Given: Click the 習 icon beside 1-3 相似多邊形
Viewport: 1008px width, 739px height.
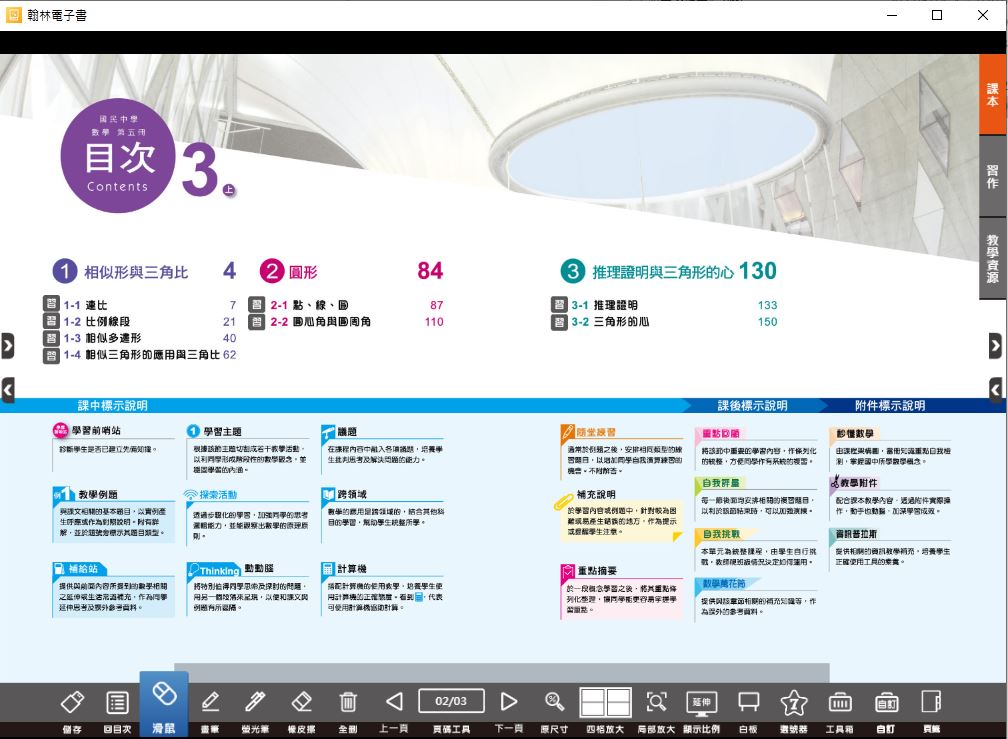Looking at the screenshot, I should tap(51, 338).
